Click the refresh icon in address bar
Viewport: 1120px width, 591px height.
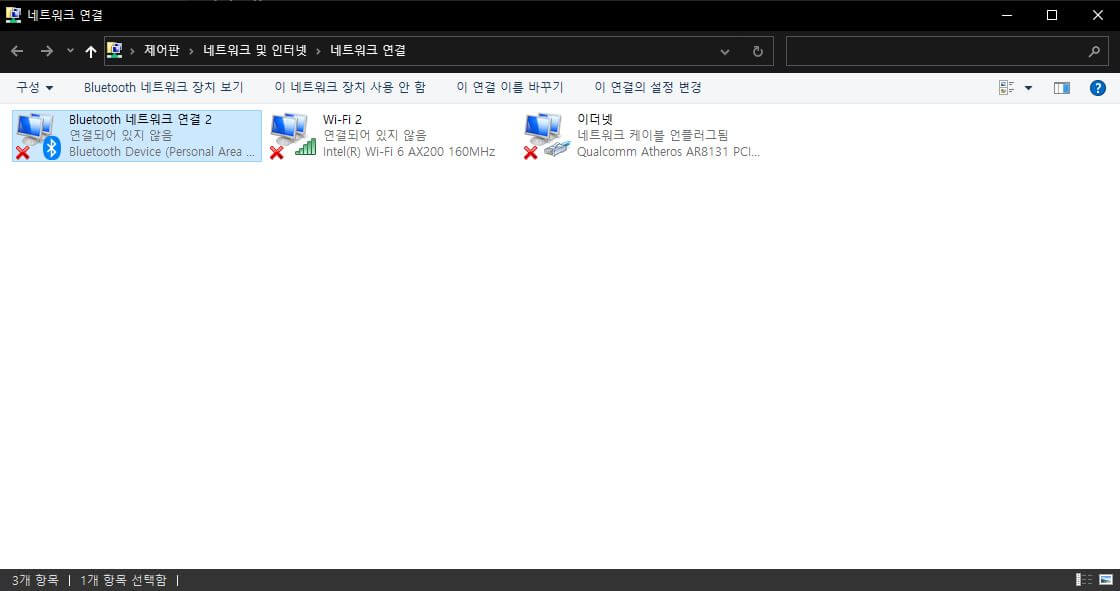coord(757,50)
